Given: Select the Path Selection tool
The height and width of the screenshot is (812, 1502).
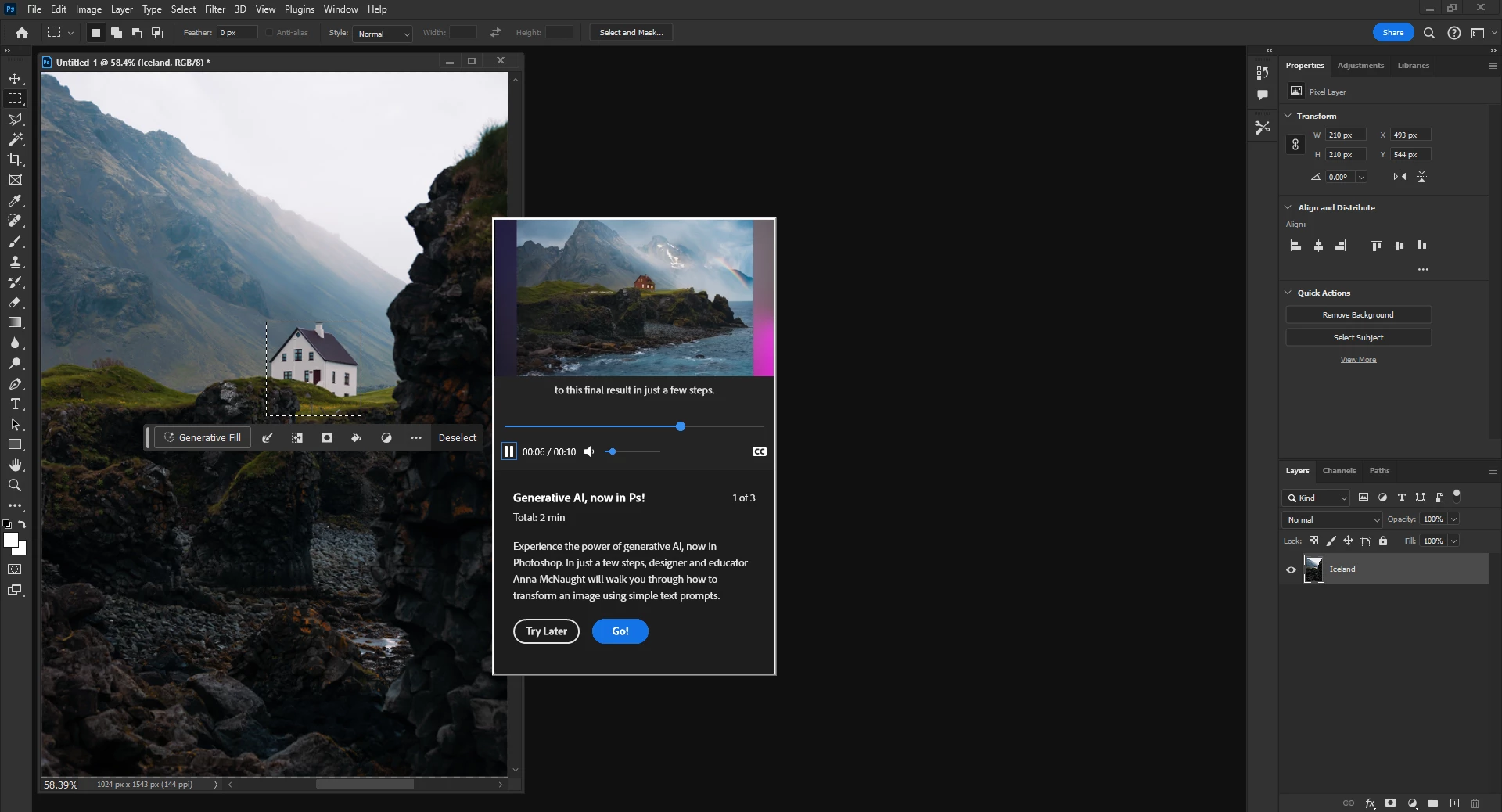Looking at the screenshot, I should pos(15,424).
